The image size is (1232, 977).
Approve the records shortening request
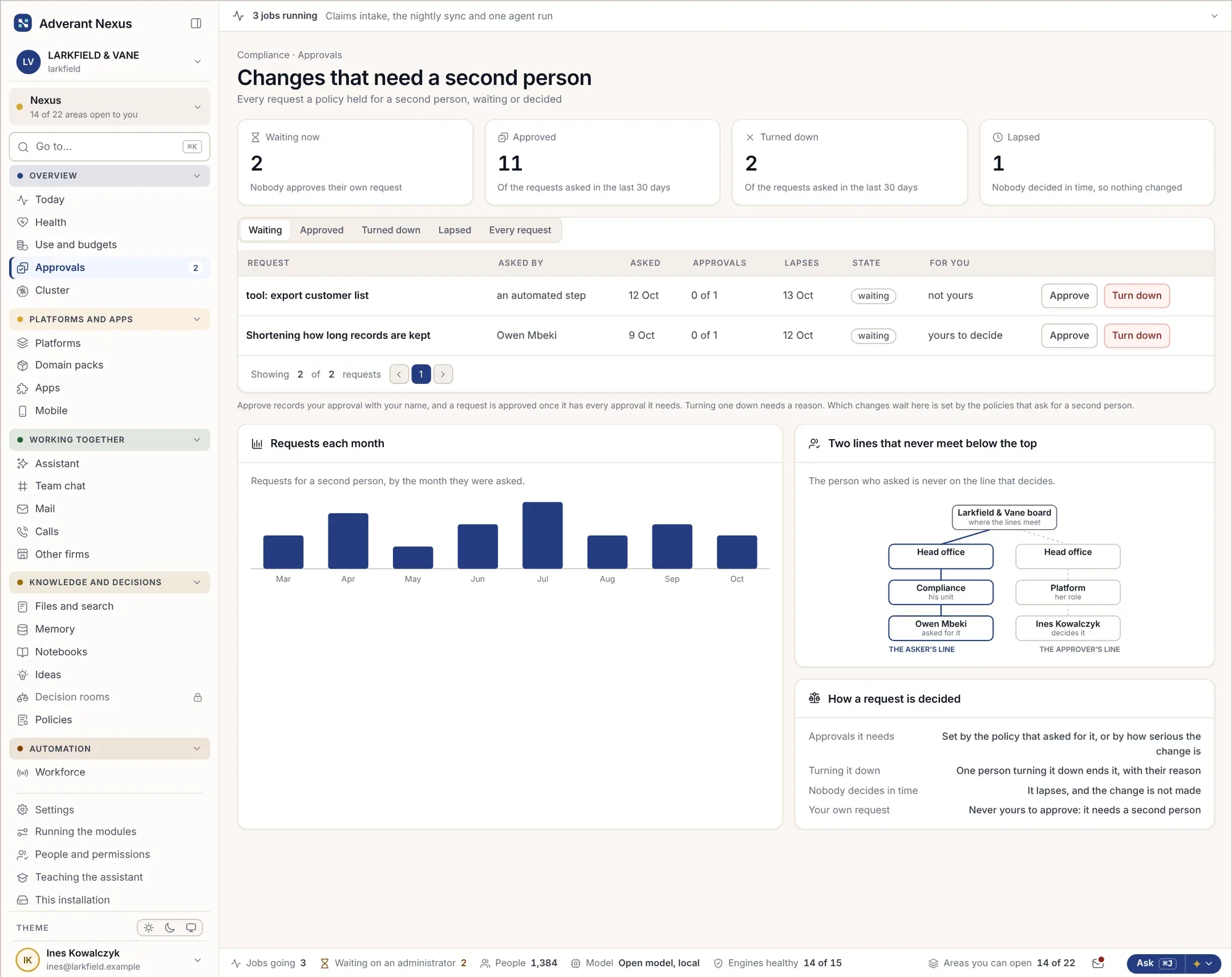[x=1069, y=336]
